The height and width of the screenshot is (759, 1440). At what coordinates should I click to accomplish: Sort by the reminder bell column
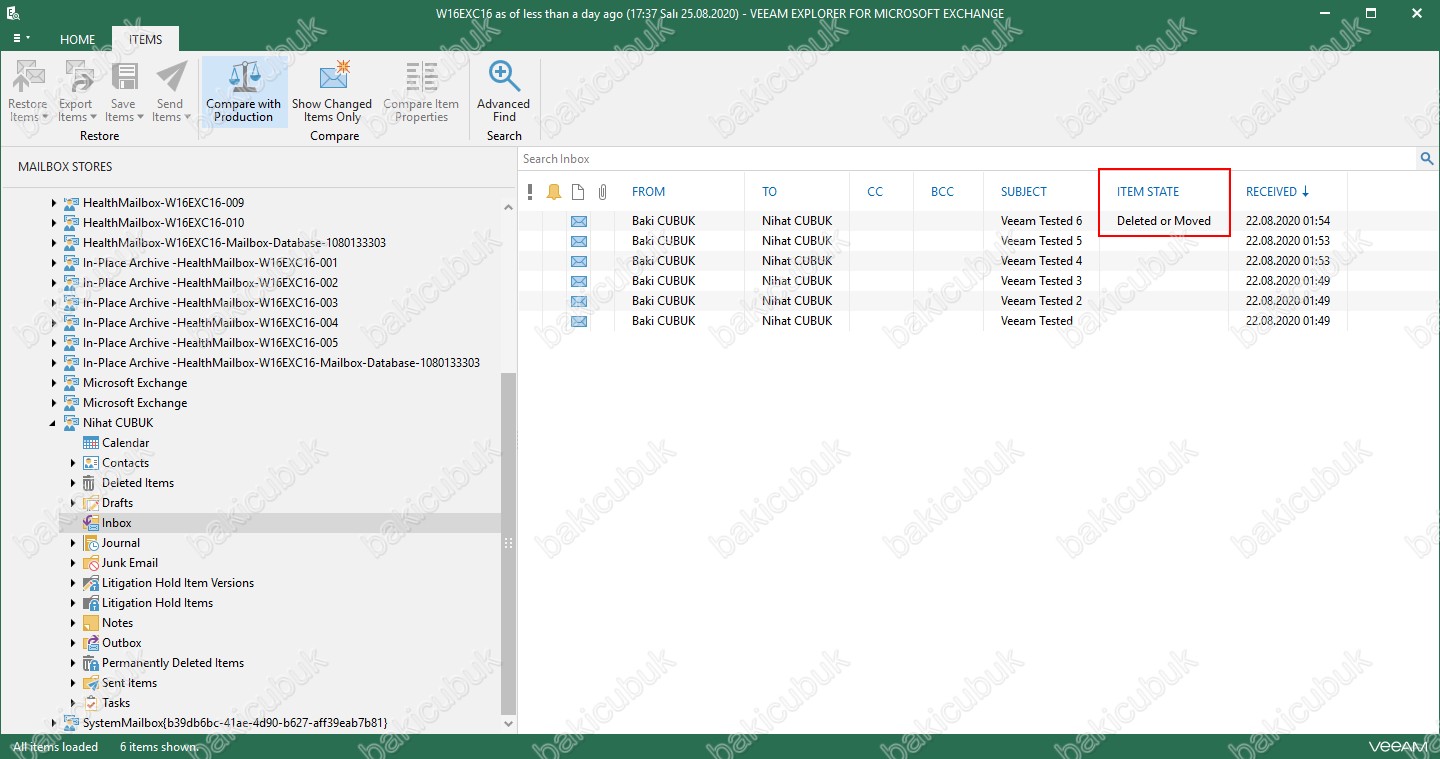(554, 192)
